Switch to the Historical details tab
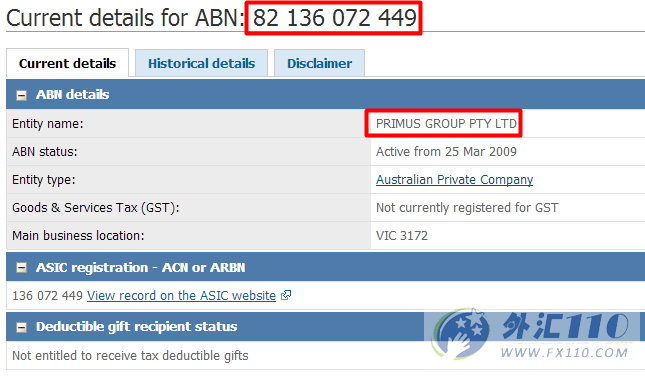This screenshot has width=645, height=377. 202,63
